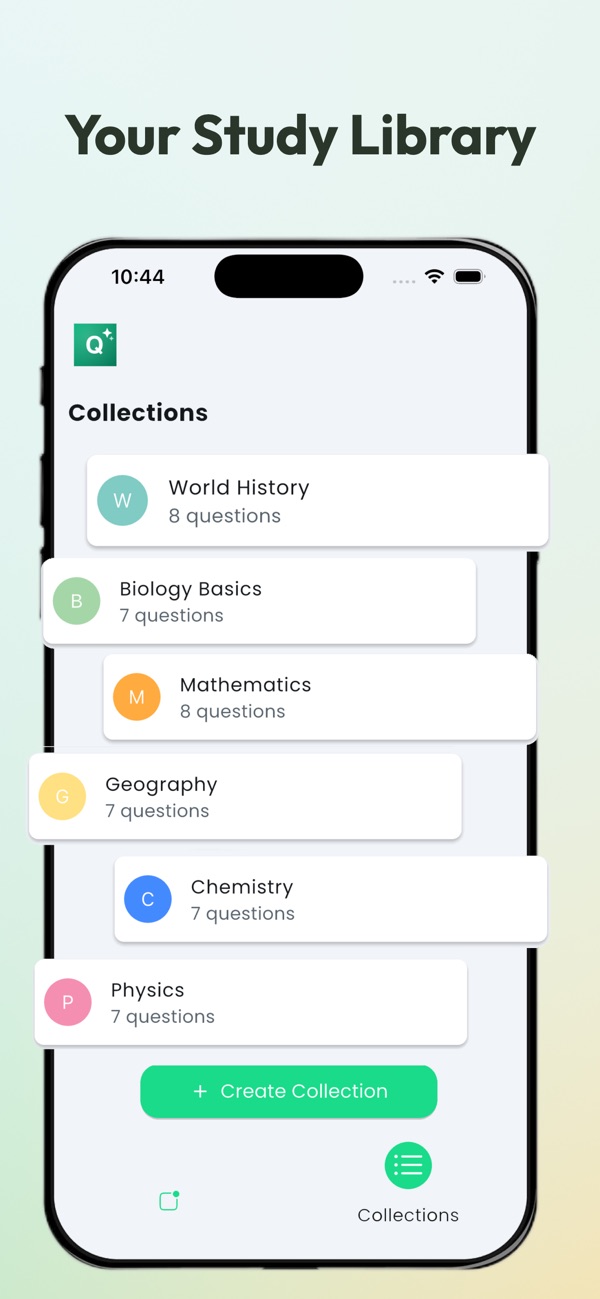Screen dimensions: 600x1299
Task: Open the Collections list icon at bottom
Action: pos(408,1165)
